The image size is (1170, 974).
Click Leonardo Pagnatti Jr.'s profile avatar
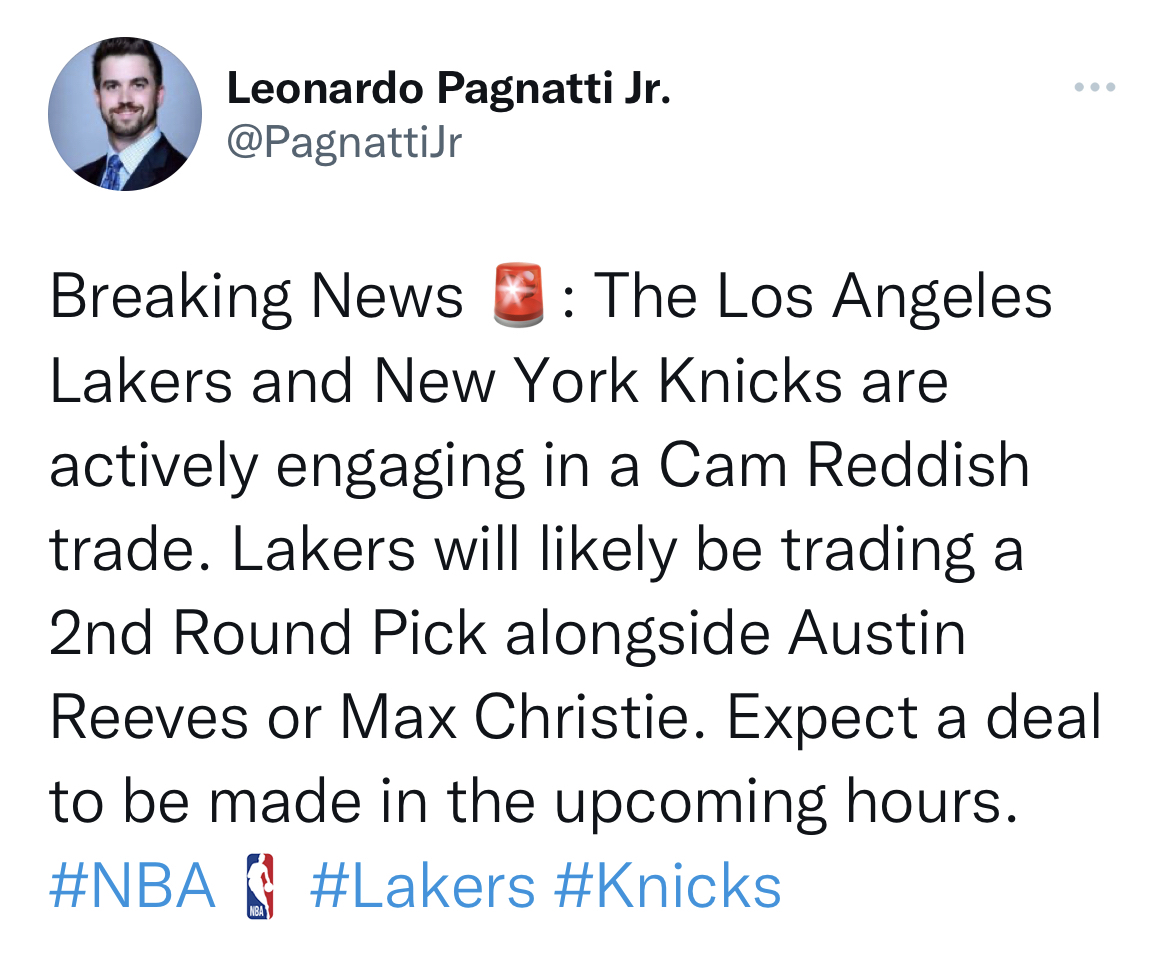tap(125, 114)
